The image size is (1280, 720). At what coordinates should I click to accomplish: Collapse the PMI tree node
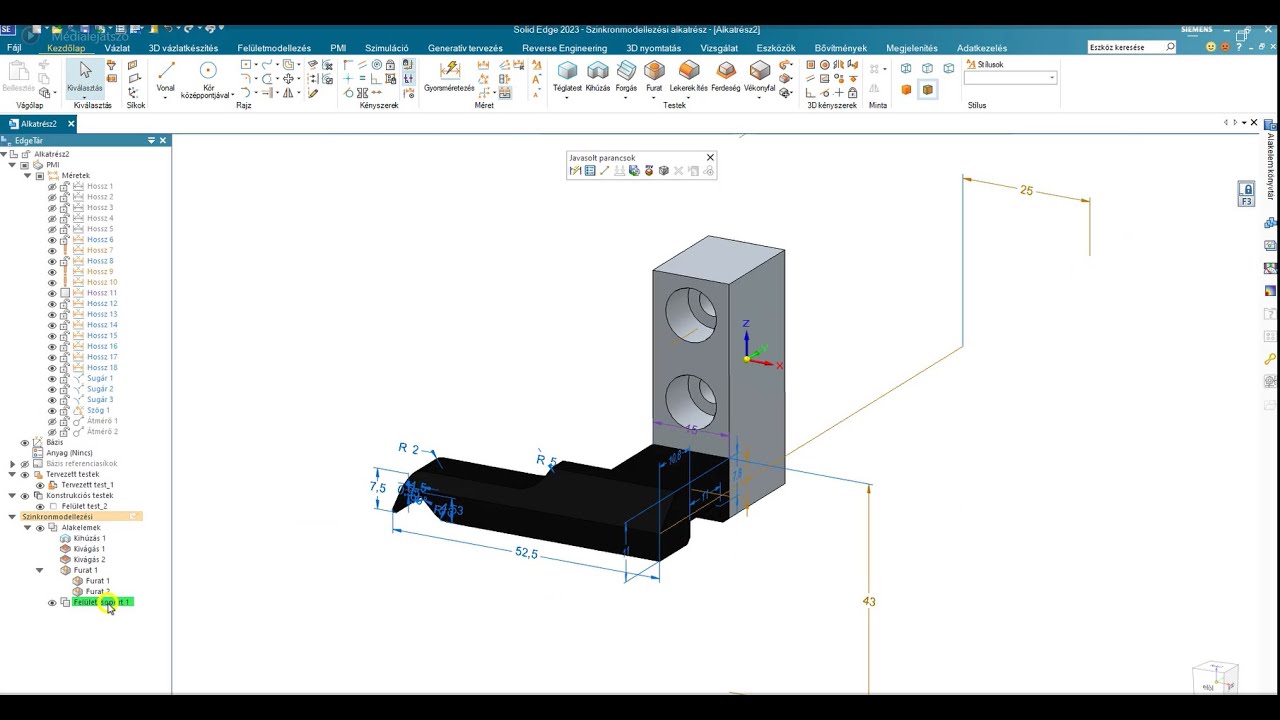coord(12,165)
